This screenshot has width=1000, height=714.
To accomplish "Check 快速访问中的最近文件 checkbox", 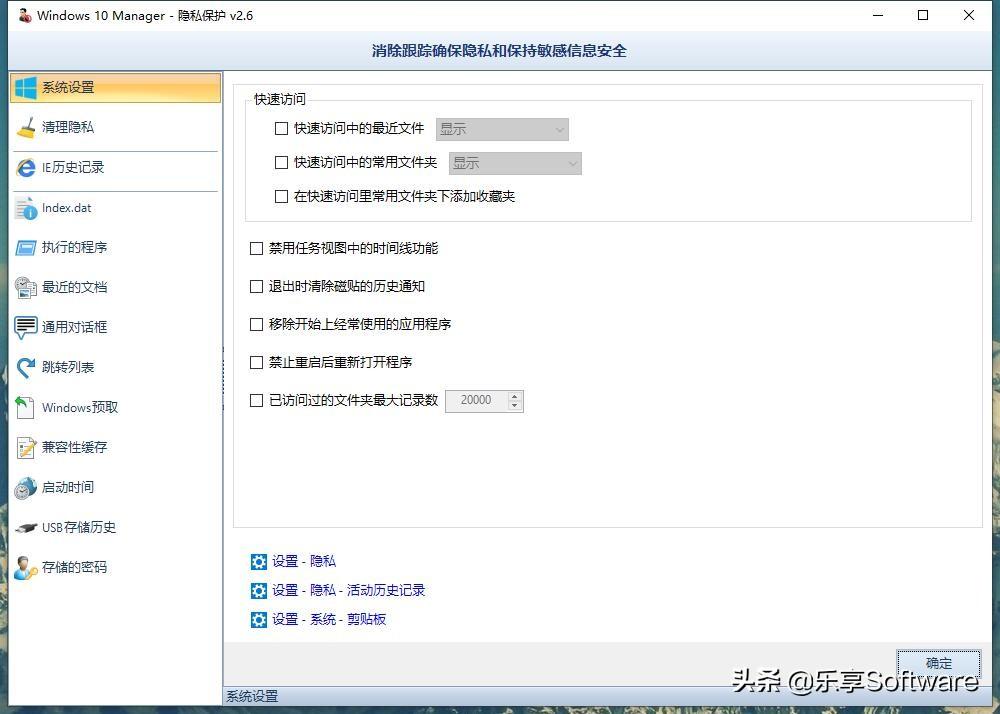I will click(281, 129).
